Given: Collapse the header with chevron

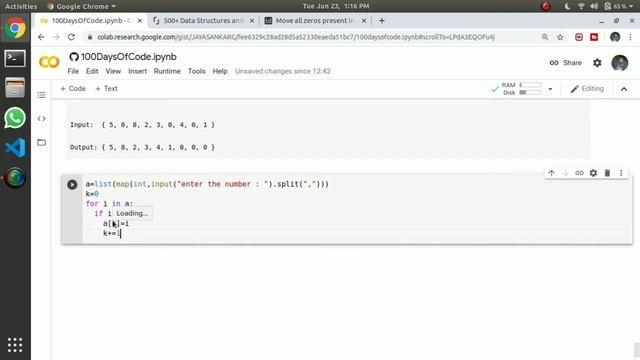Looking at the screenshot, I should point(624,89).
